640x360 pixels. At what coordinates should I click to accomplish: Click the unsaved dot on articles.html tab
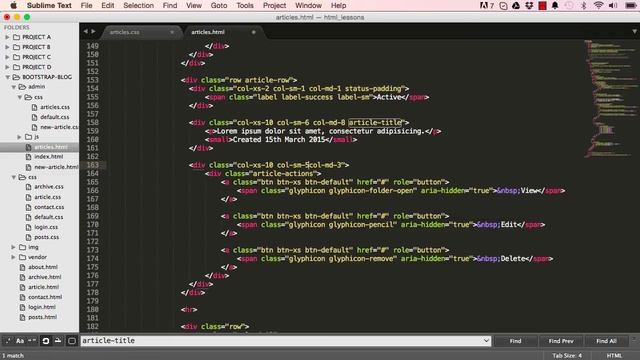(x=253, y=32)
